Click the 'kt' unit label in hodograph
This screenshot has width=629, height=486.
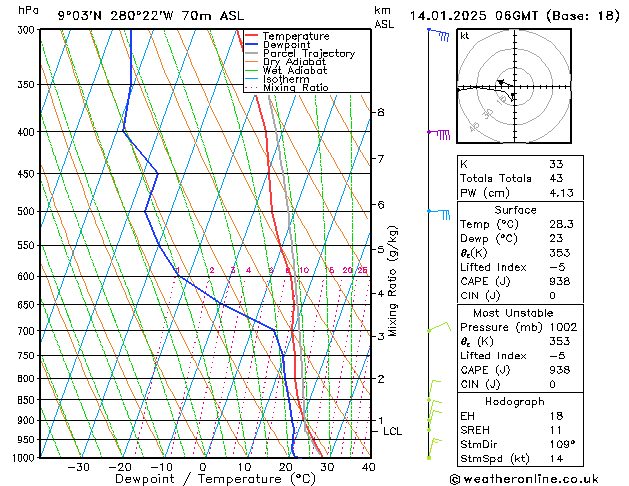[x=465, y=36]
